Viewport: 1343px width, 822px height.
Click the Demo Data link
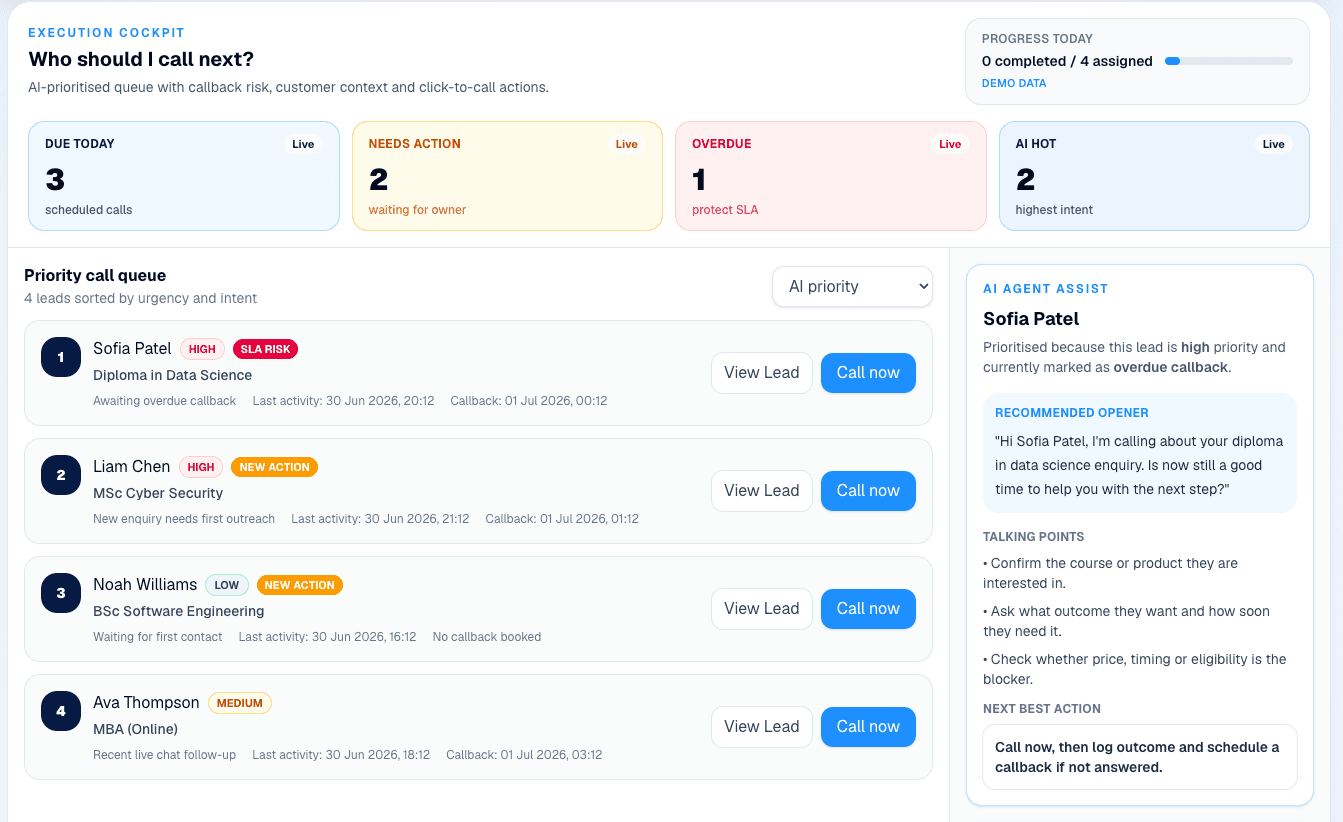[x=1014, y=83]
